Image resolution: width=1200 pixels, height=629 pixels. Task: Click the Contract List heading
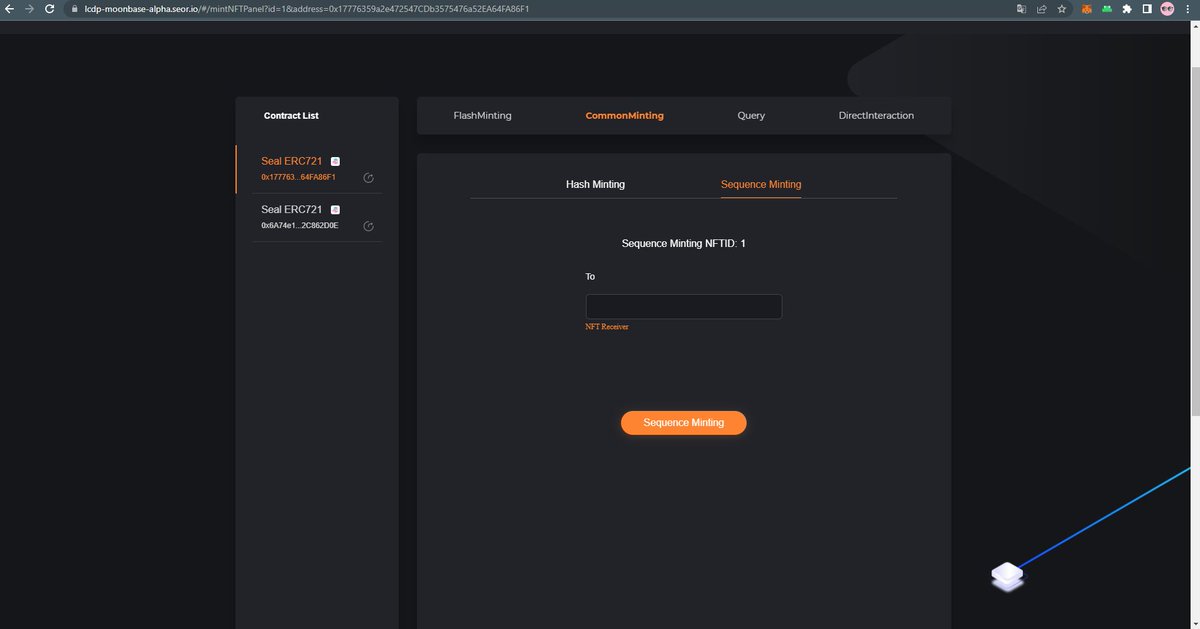click(x=291, y=116)
